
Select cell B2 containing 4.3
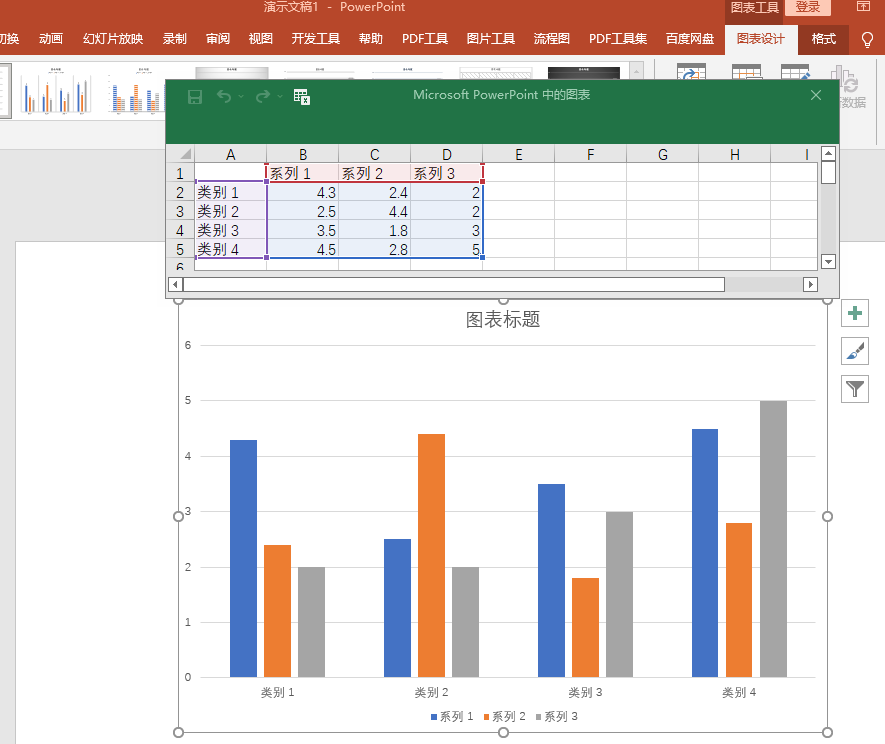(303, 192)
